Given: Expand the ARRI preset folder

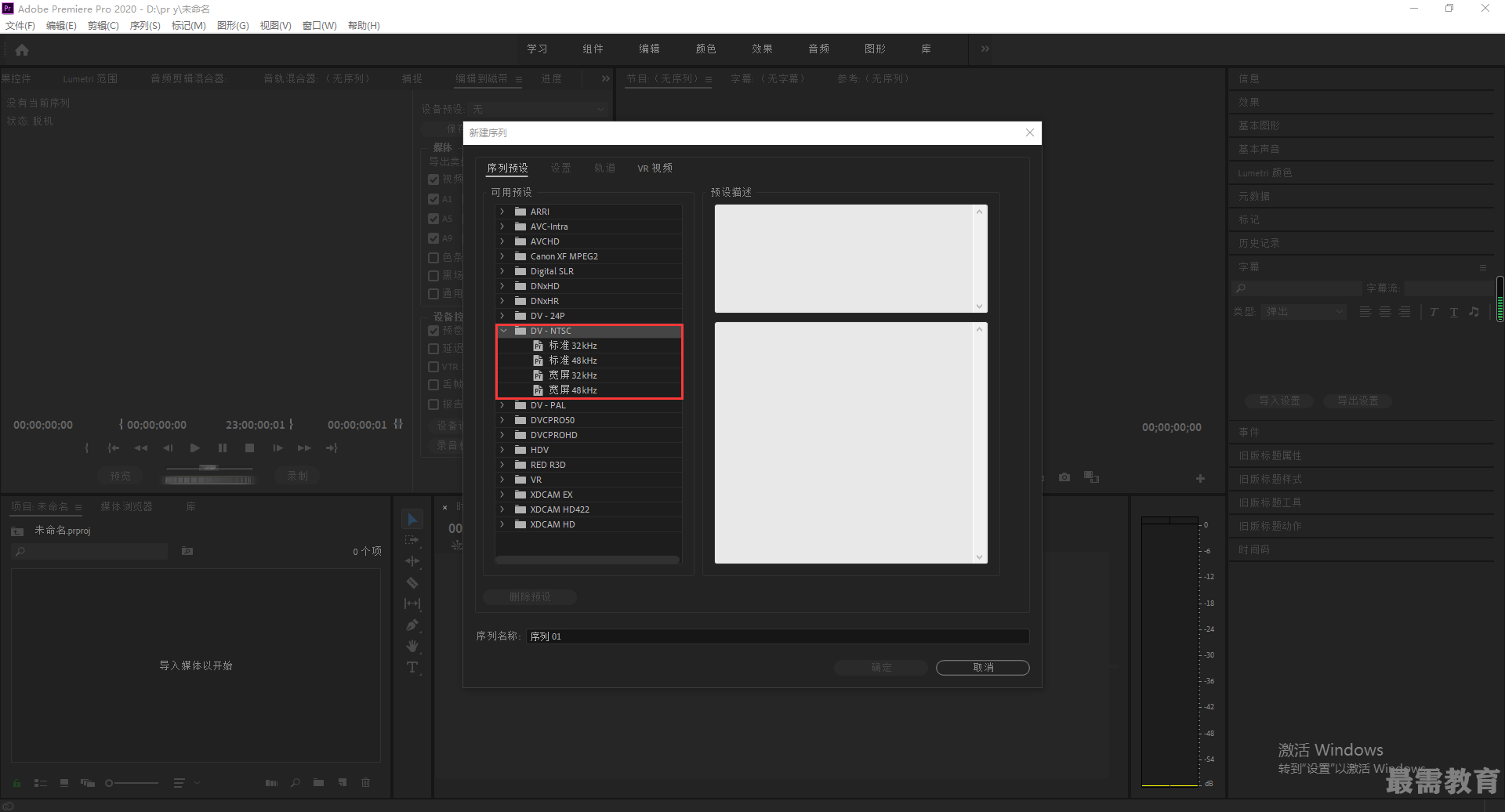Looking at the screenshot, I should click(502, 212).
